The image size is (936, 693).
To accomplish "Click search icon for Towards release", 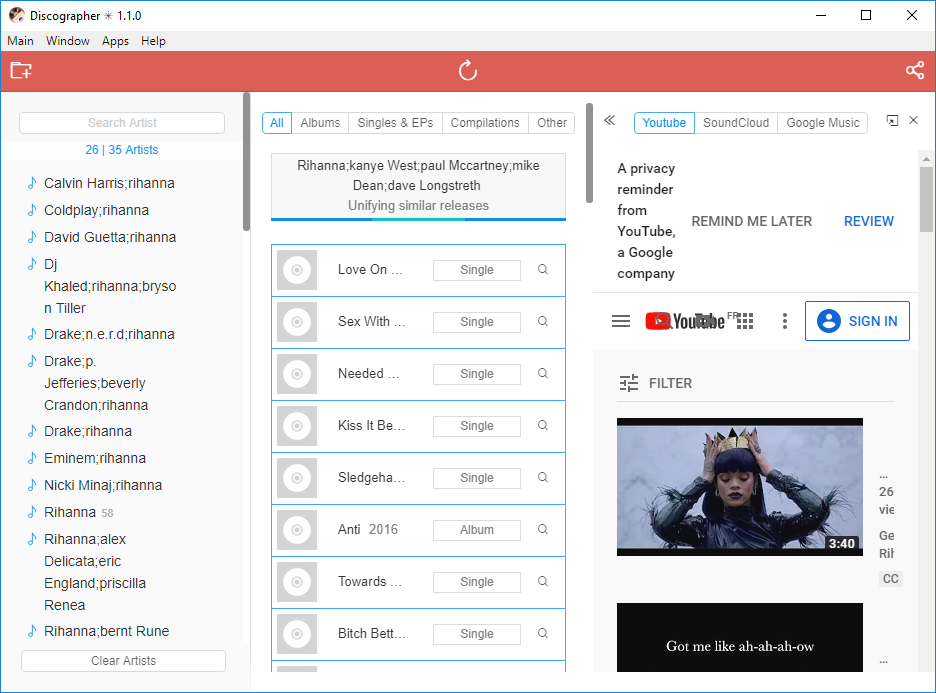I will tap(543, 581).
